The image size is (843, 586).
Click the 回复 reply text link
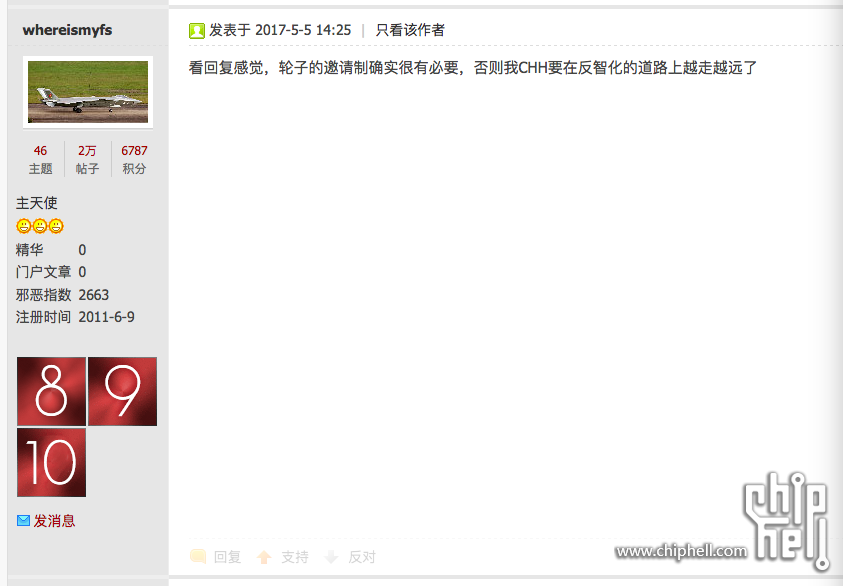click(x=227, y=557)
